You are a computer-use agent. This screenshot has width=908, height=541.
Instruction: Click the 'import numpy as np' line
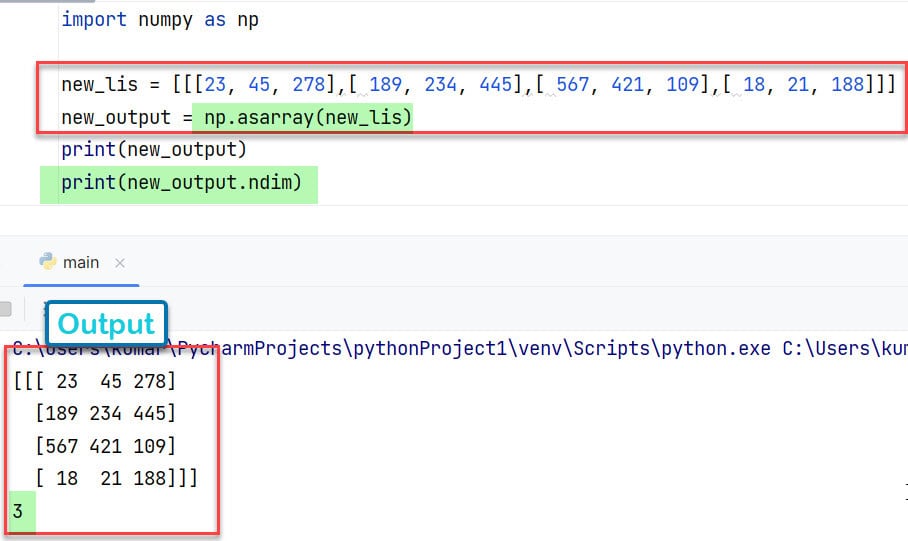[x=160, y=20]
